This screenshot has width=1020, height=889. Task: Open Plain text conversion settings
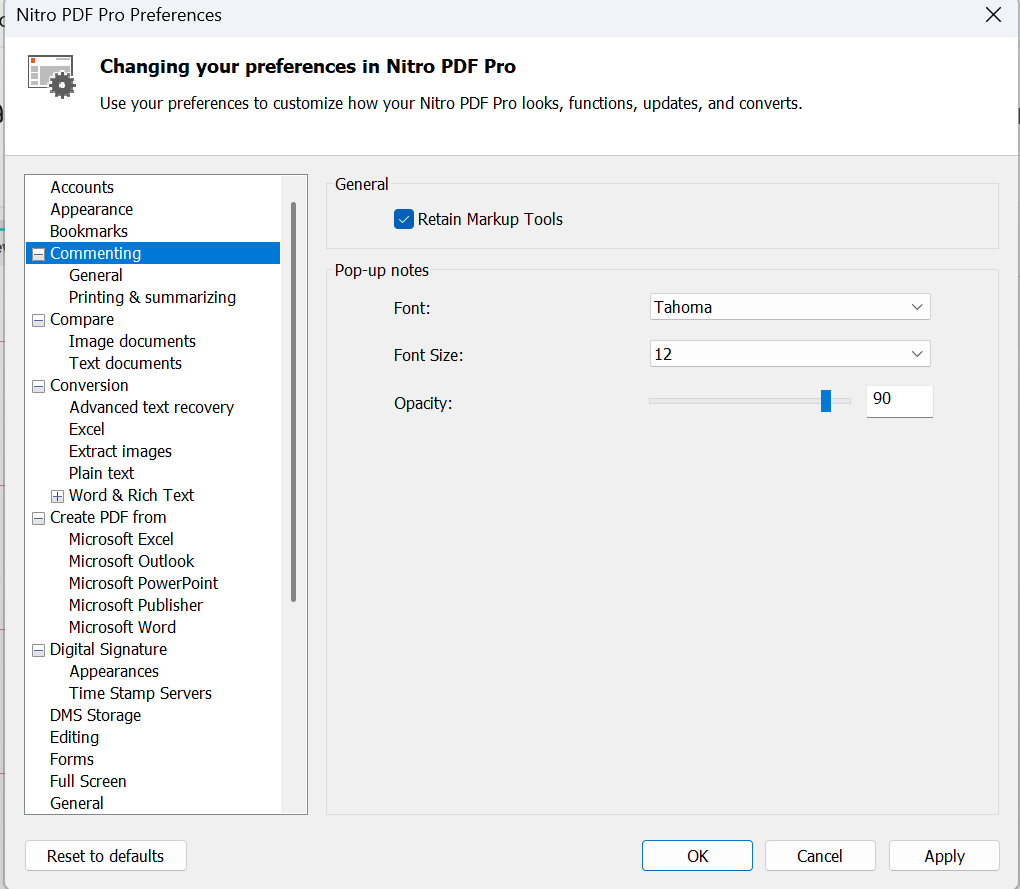(x=101, y=473)
